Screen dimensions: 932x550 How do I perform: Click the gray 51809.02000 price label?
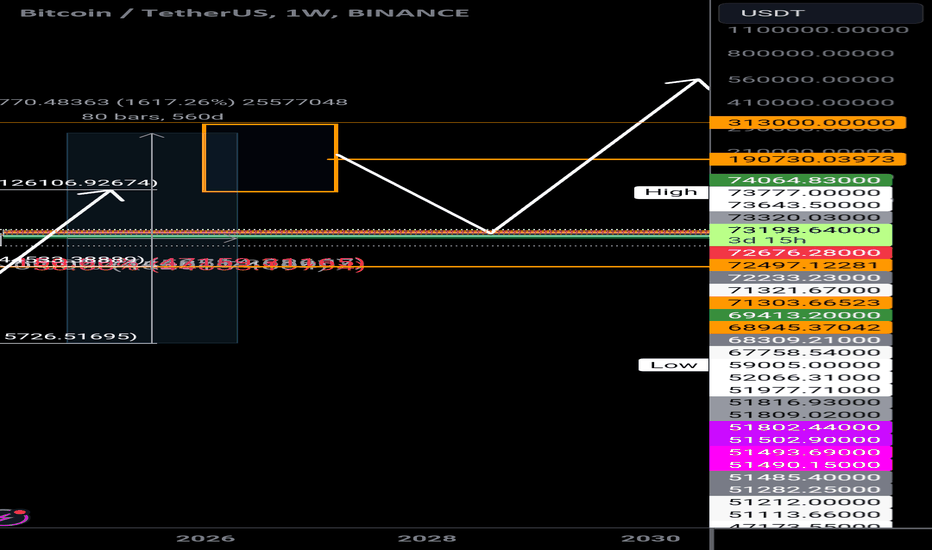click(801, 415)
